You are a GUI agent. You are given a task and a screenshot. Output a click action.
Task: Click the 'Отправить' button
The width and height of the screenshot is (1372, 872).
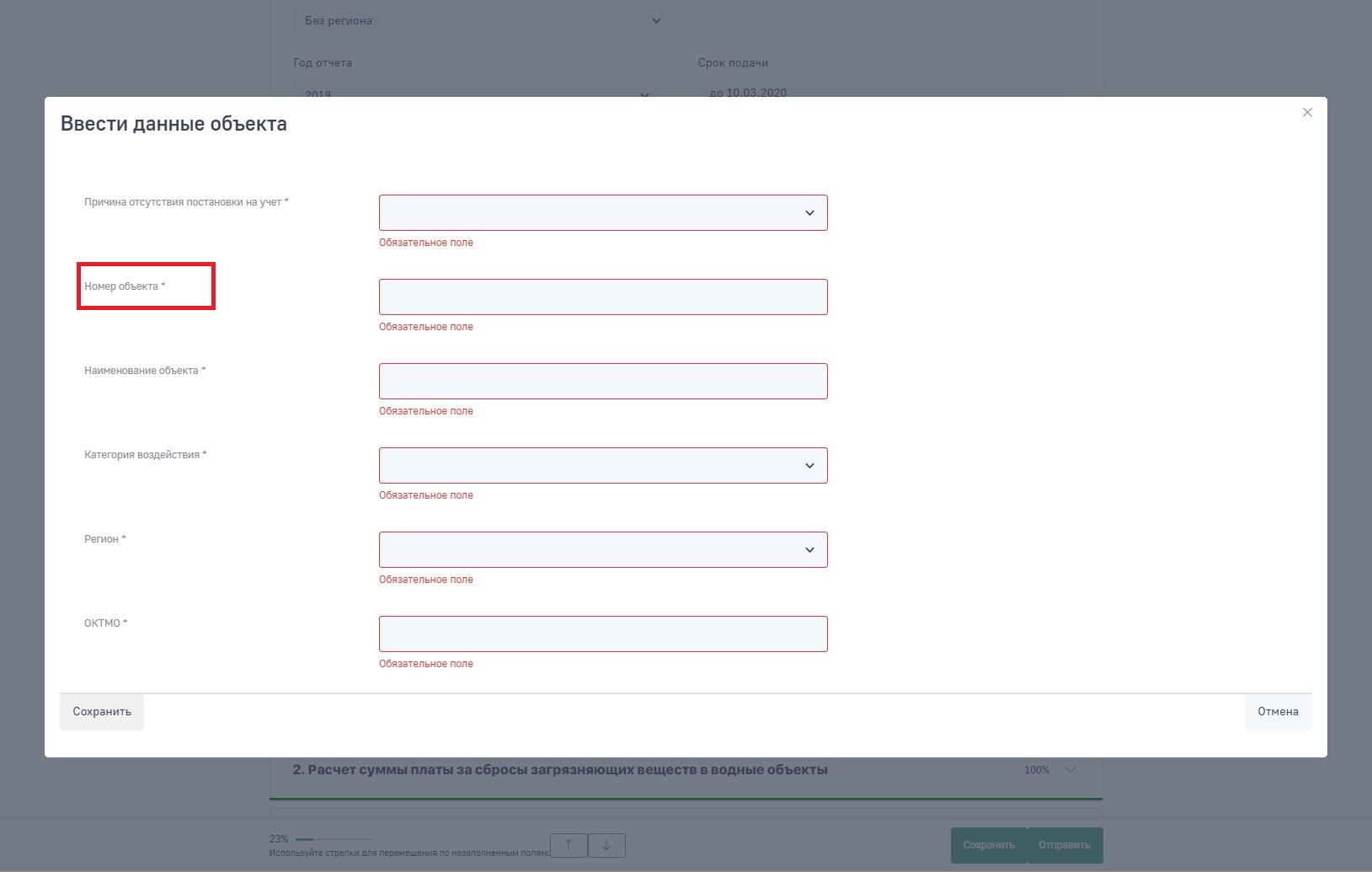[1064, 845]
